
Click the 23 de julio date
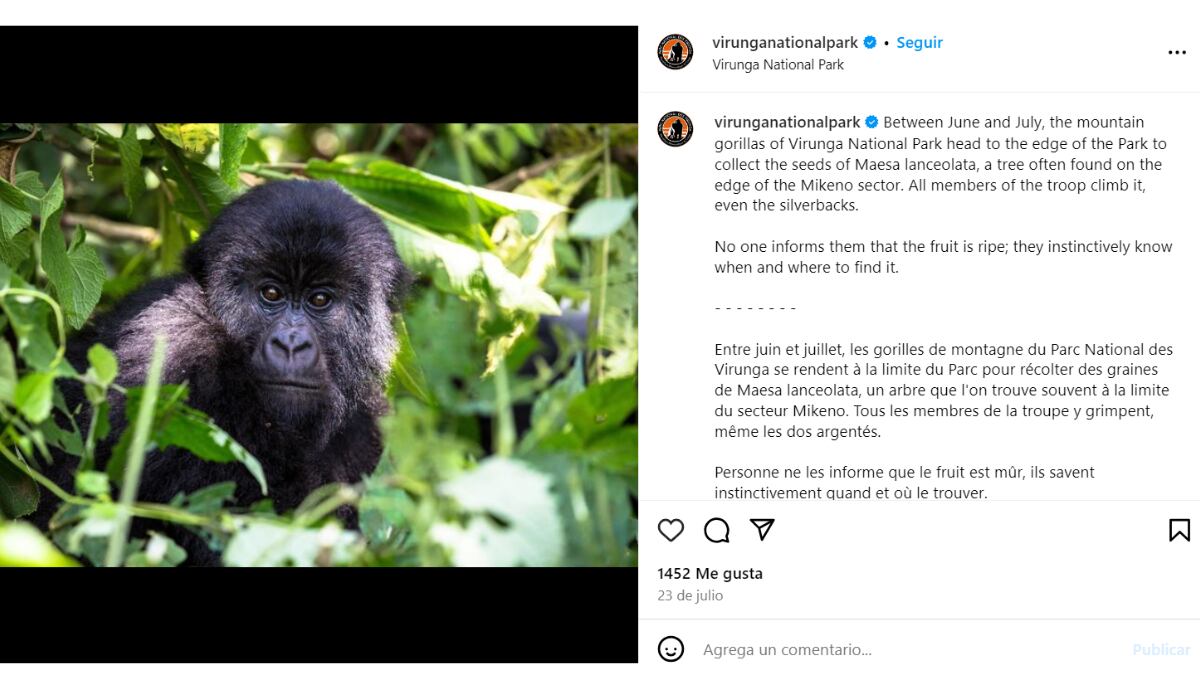pyautogui.click(x=690, y=595)
